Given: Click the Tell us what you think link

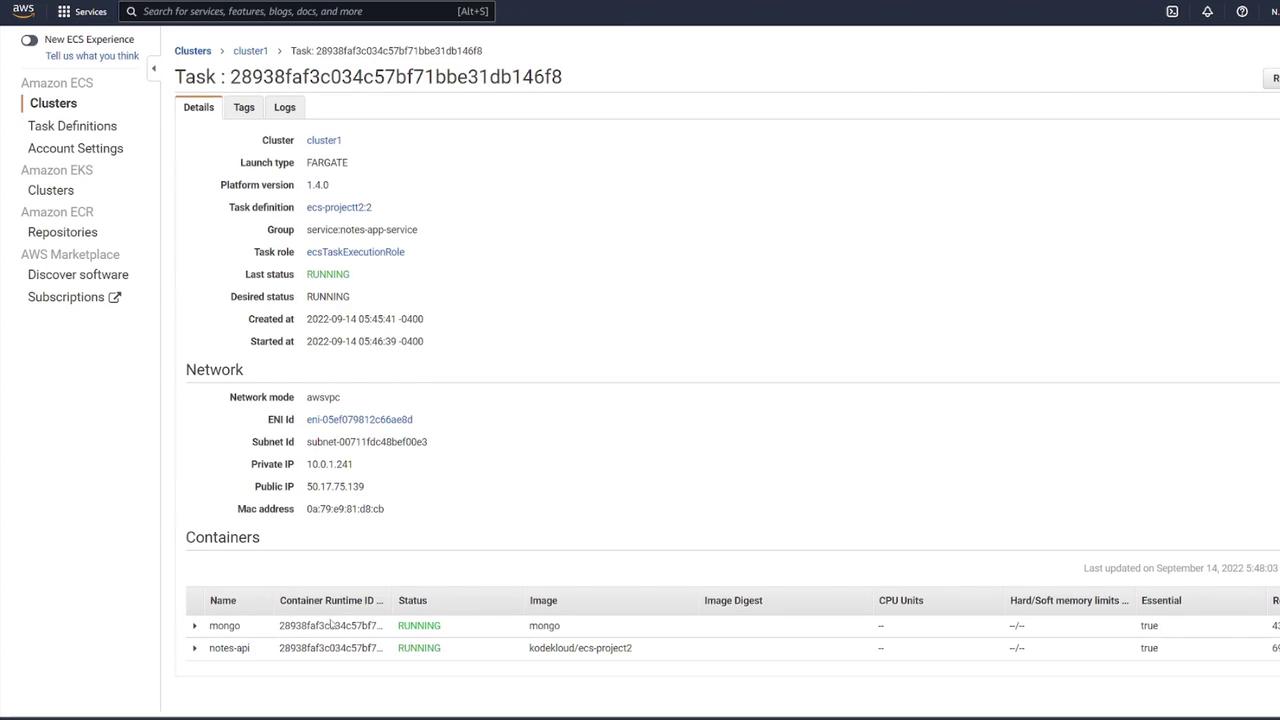Looking at the screenshot, I should coord(92,56).
